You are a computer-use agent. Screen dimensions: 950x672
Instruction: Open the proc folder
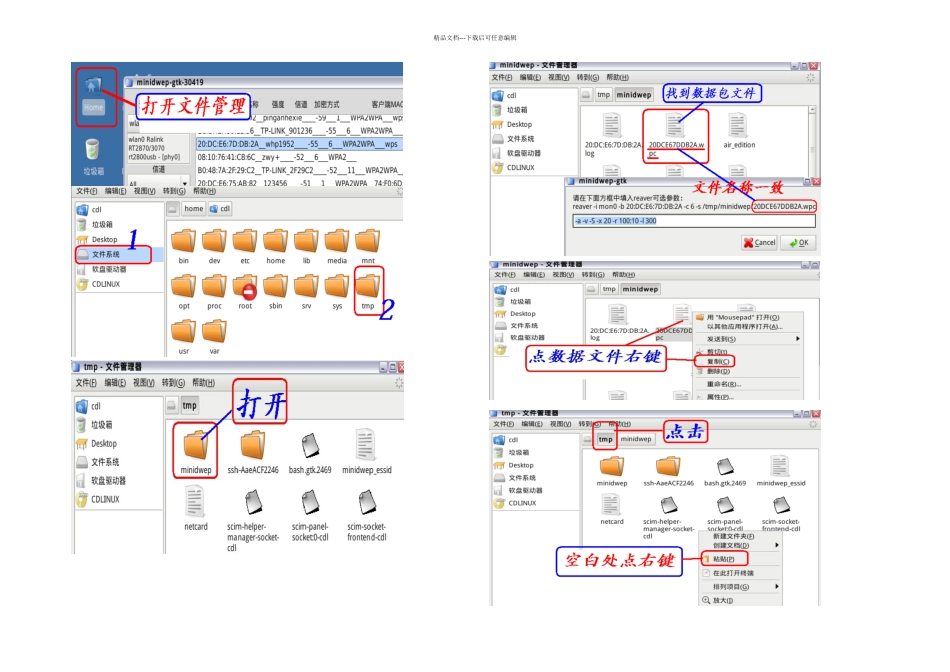pyautogui.click(x=214, y=291)
